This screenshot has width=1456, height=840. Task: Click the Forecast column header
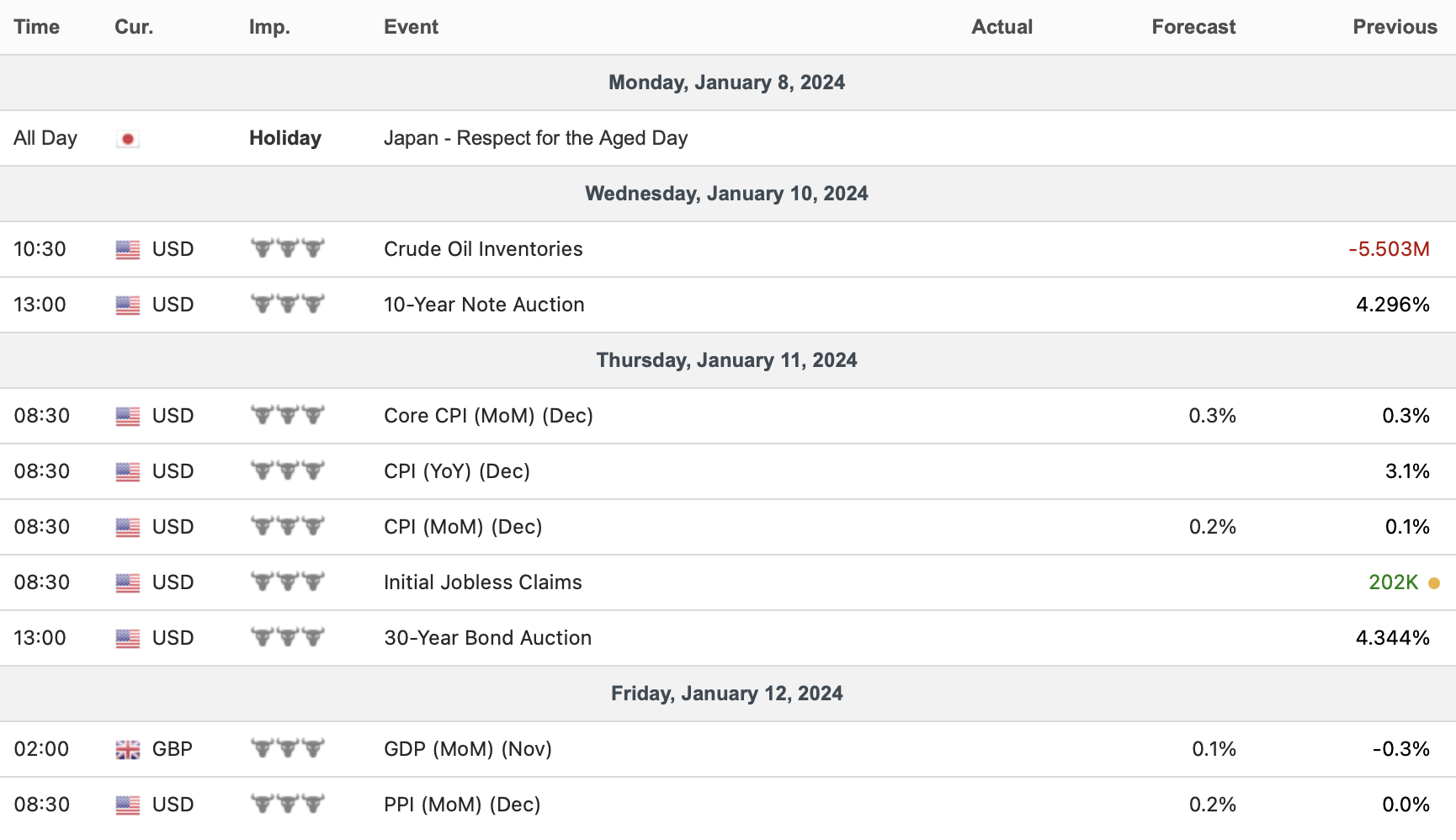[x=1193, y=27]
